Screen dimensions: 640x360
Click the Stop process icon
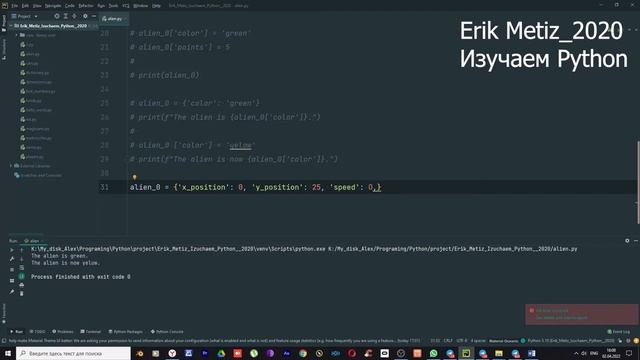tap(12, 270)
